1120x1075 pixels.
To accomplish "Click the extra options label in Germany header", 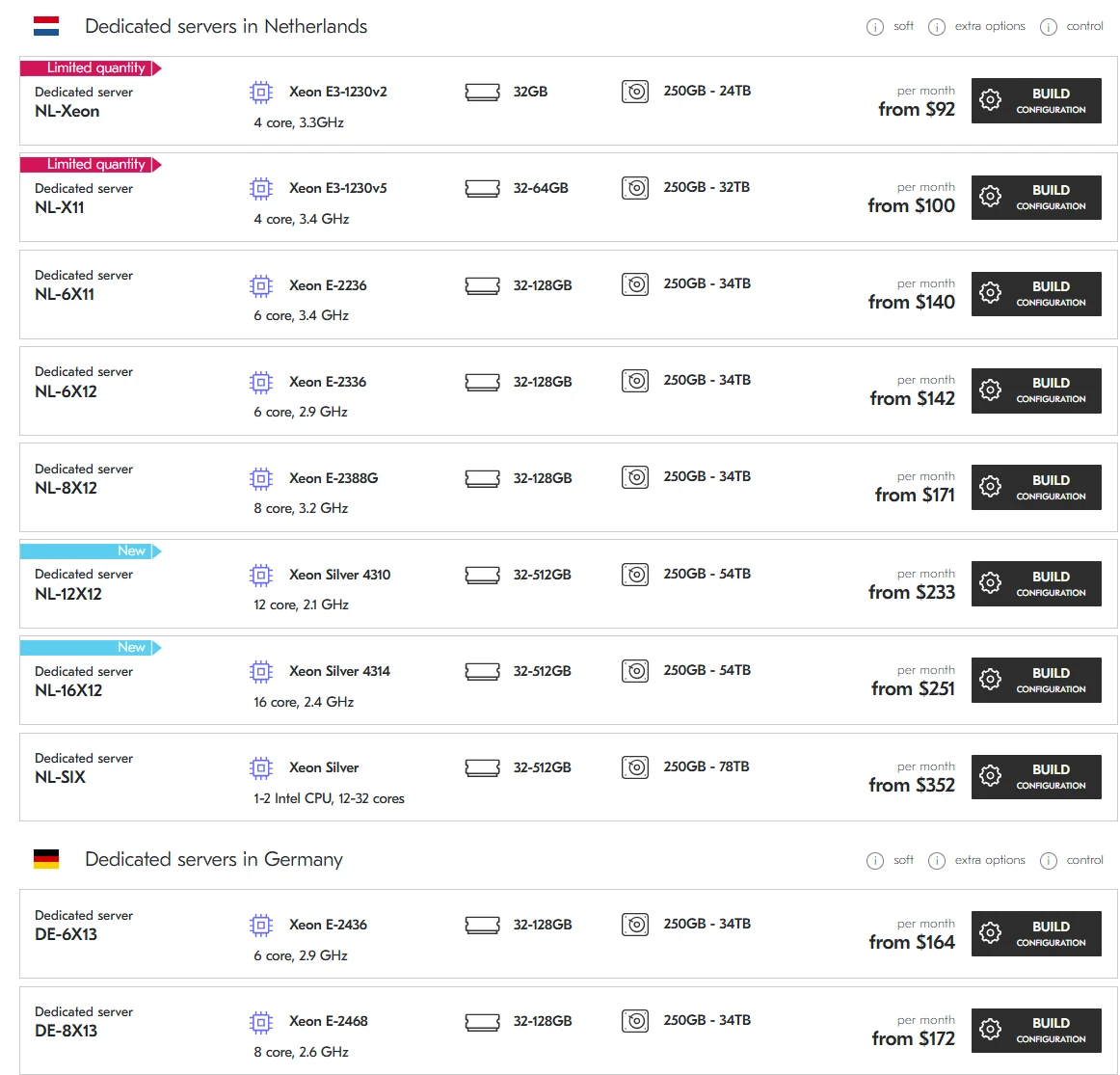I will point(990,860).
